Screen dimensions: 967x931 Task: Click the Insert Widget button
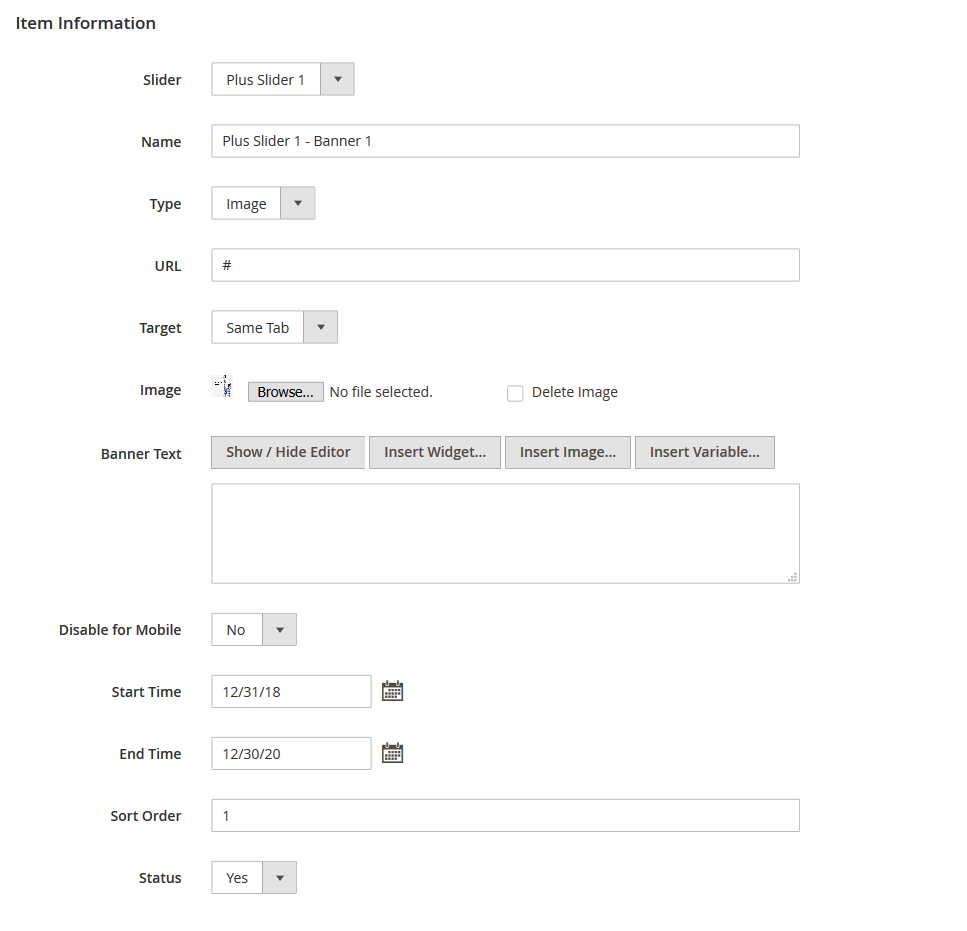435,452
